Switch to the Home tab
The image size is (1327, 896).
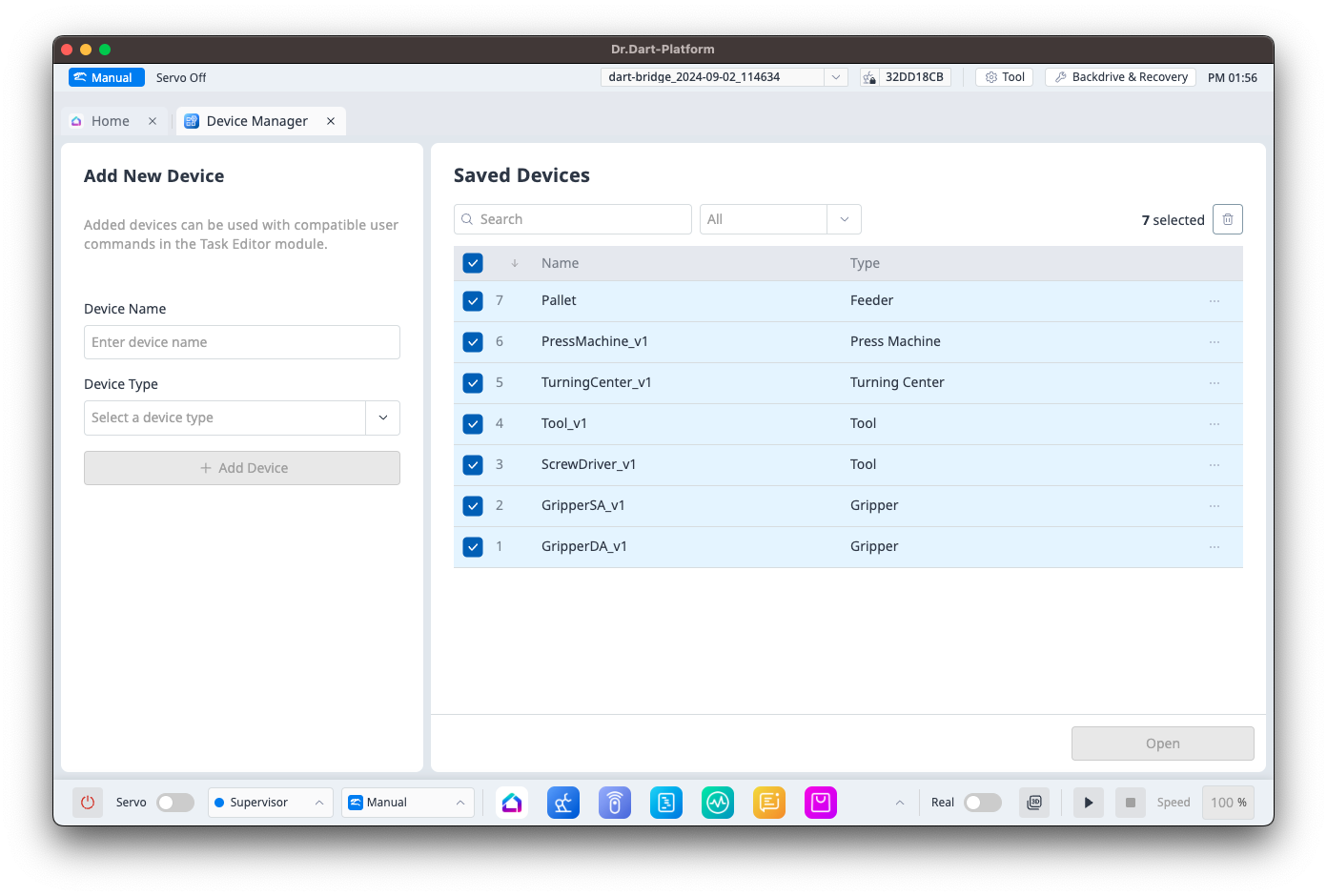110,121
